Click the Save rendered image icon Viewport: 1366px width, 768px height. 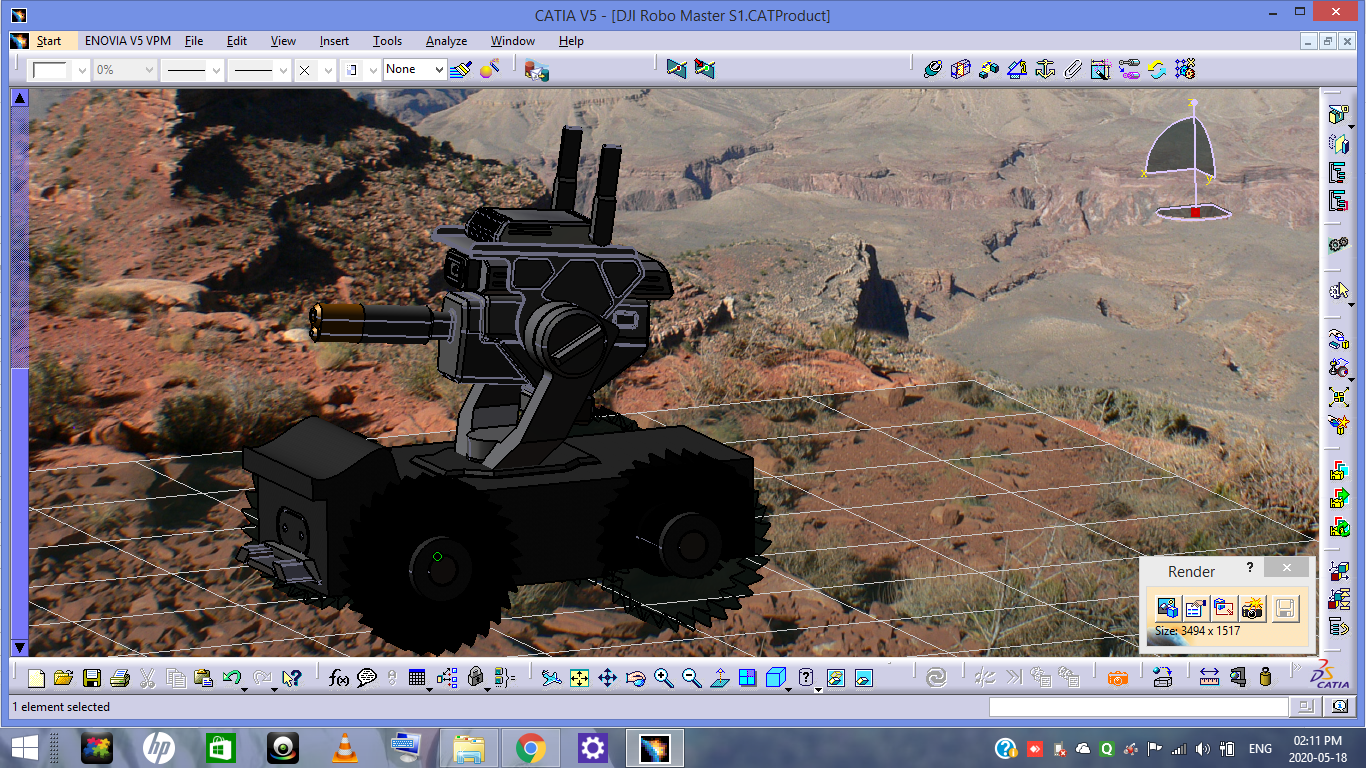[1285, 607]
